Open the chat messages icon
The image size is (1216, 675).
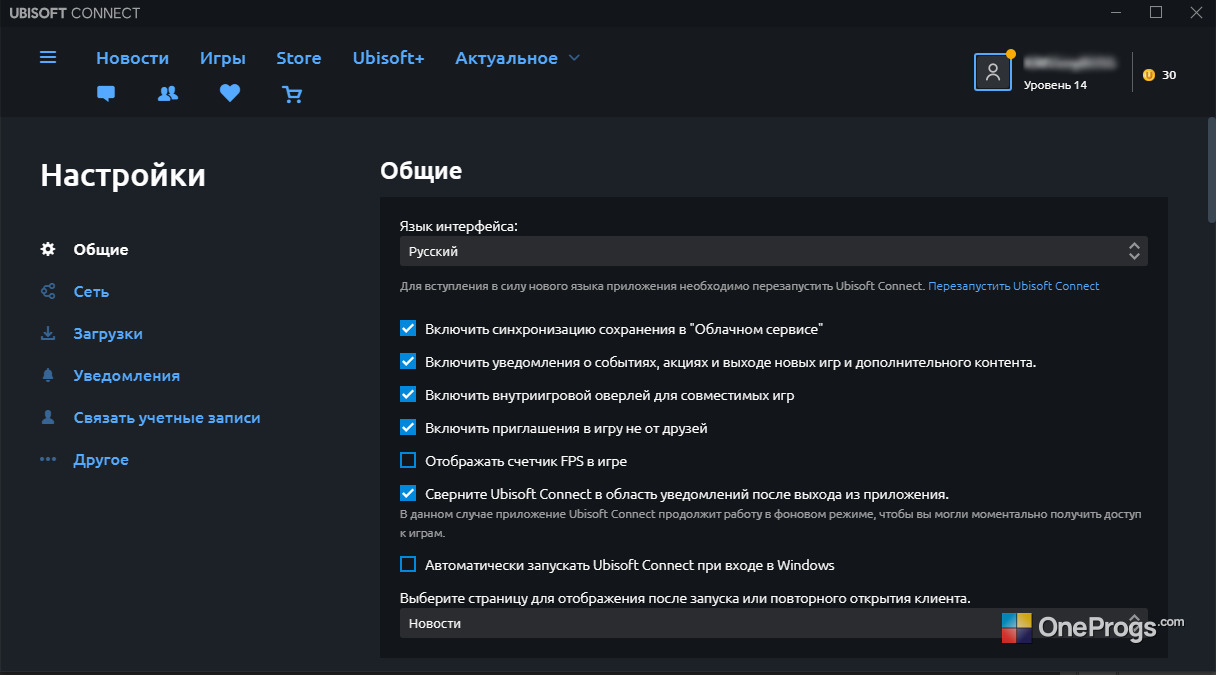pyautogui.click(x=106, y=94)
